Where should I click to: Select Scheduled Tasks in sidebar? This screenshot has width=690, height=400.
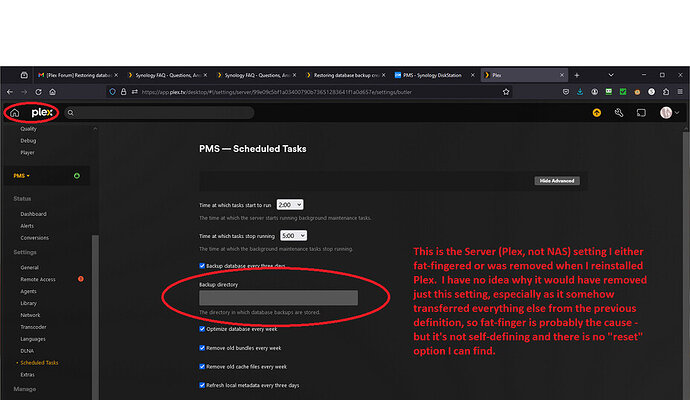39,363
